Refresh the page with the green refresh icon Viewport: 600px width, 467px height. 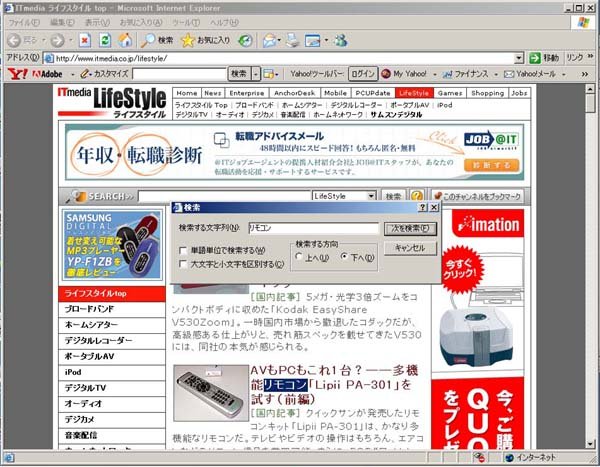tap(105, 40)
